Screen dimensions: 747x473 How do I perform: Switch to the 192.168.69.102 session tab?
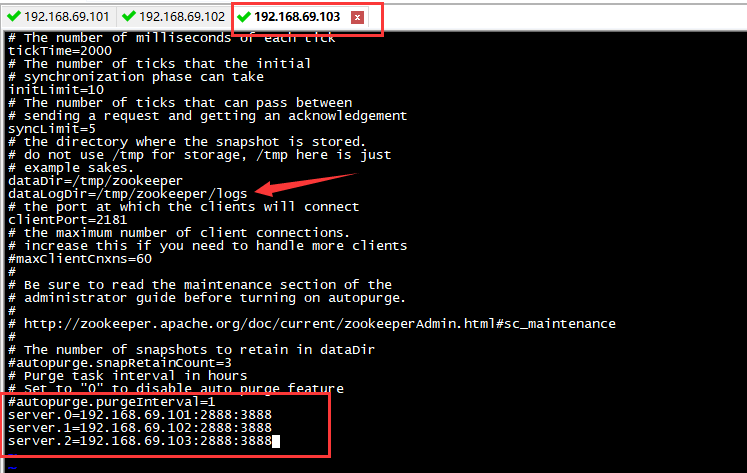click(x=173, y=17)
